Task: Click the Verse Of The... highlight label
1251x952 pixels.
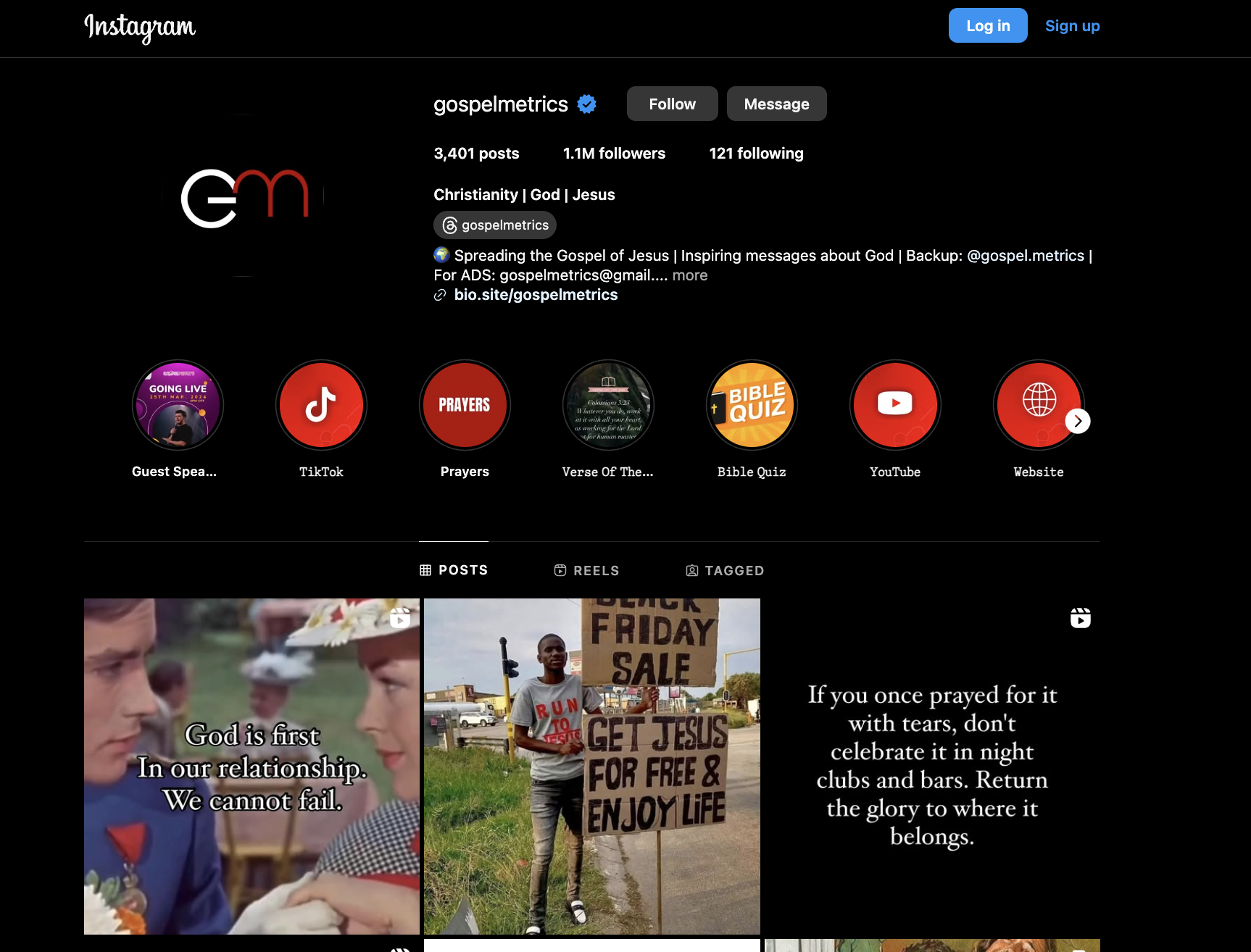Action: point(608,472)
